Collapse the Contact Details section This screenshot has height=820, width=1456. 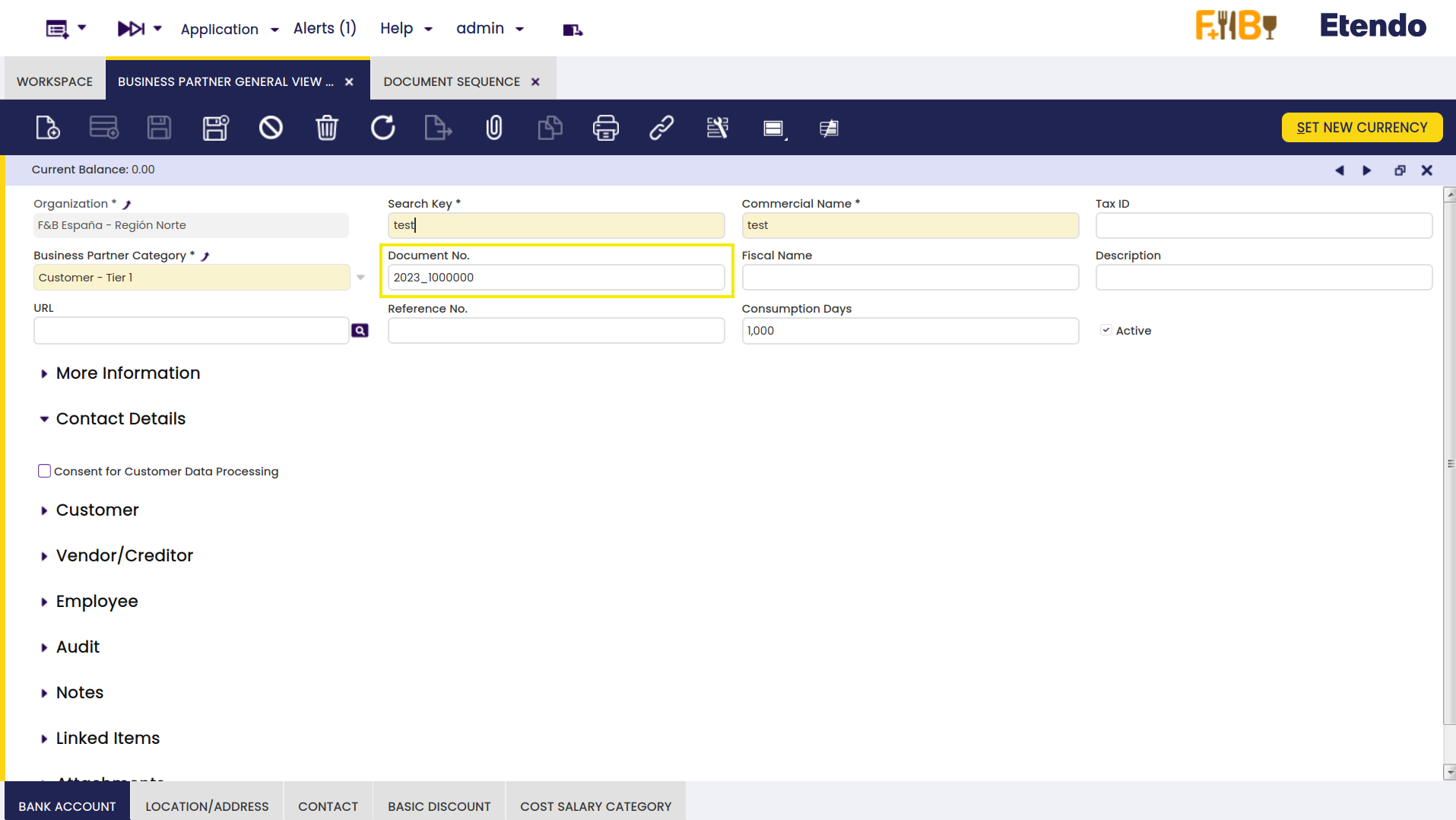tap(120, 419)
